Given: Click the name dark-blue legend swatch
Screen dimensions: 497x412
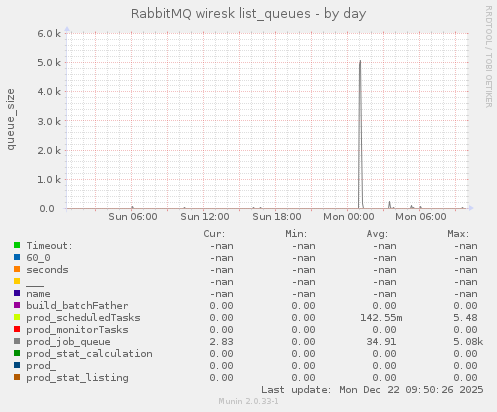Looking at the screenshot, I should click(17, 293).
